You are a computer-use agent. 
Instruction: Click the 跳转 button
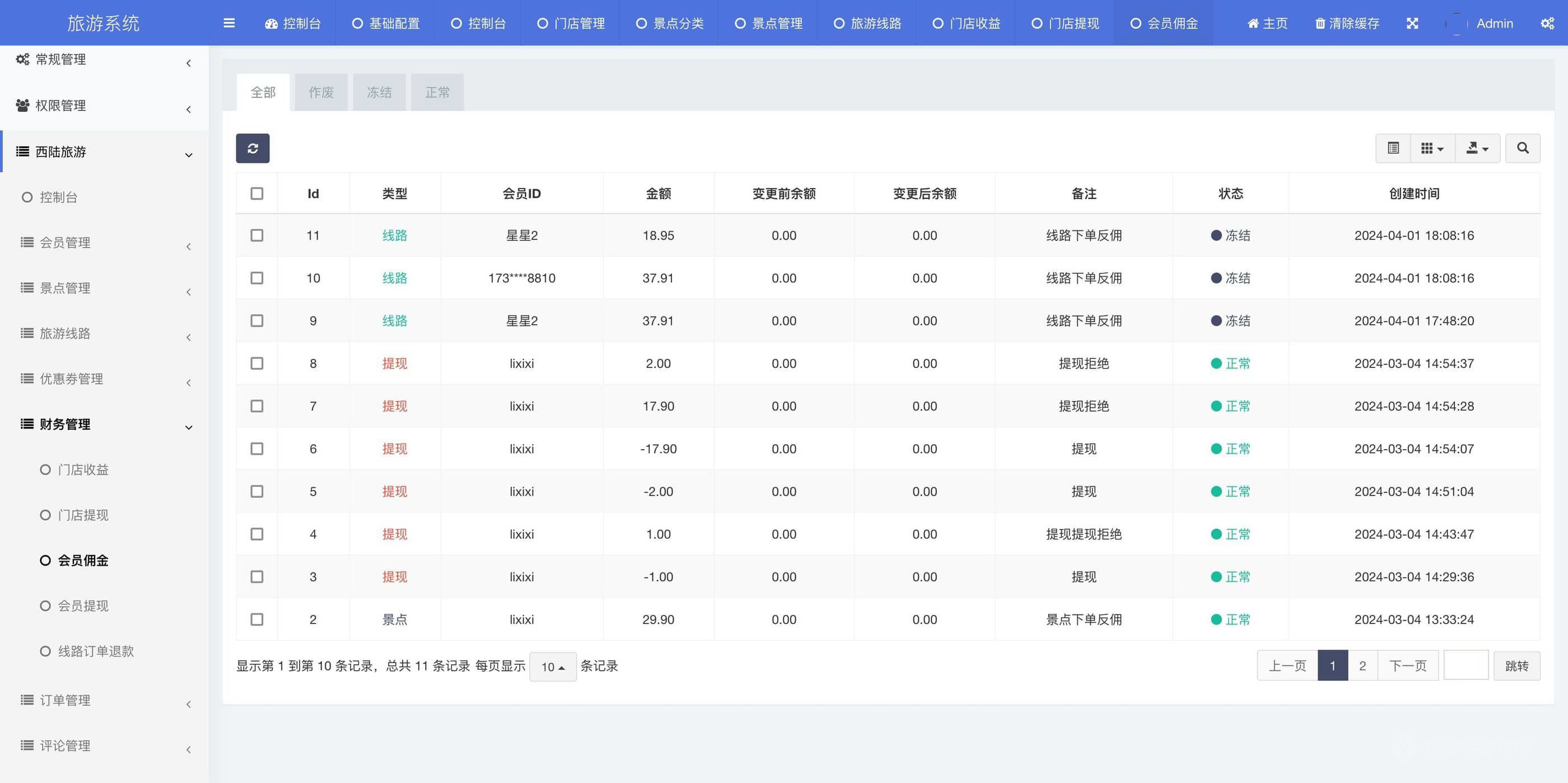pyautogui.click(x=1516, y=665)
